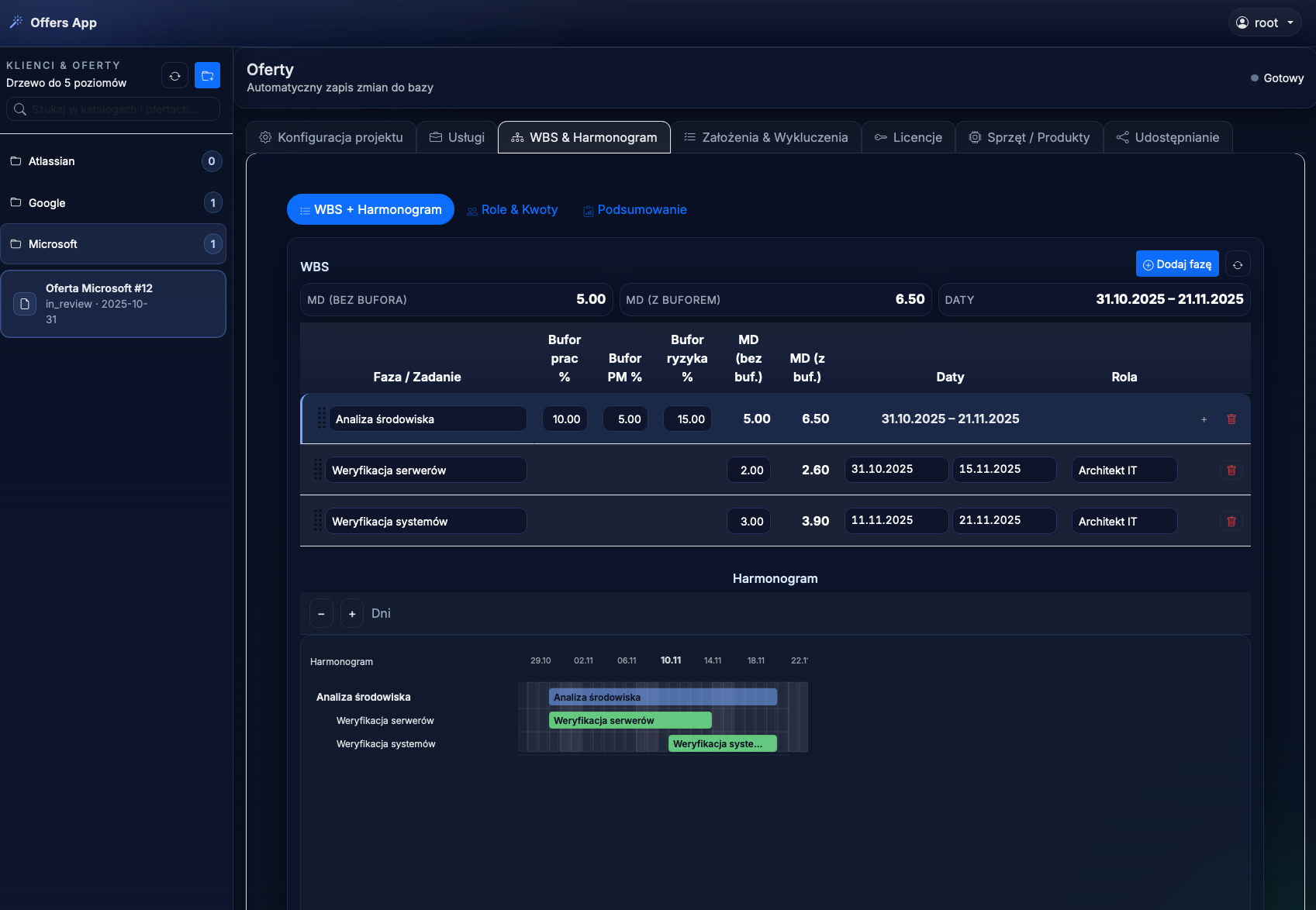This screenshot has width=1316, height=910.
Task: Delete the Weryfikacja systemów task
Action: (x=1231, y=522)
